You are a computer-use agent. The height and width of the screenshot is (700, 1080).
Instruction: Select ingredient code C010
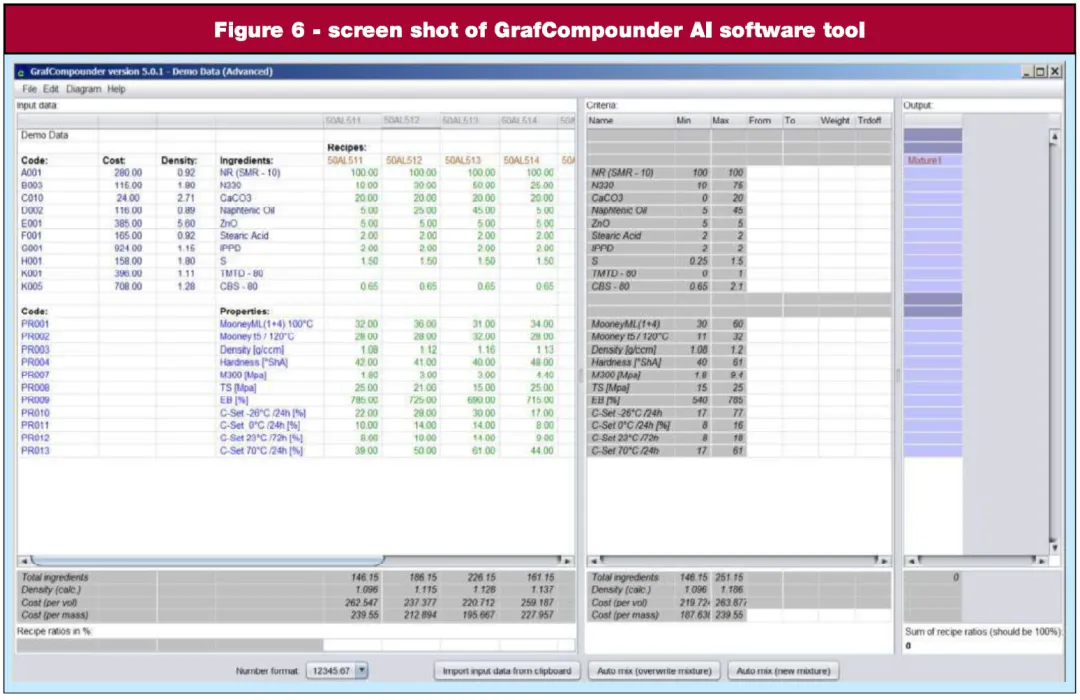[32, 198]
